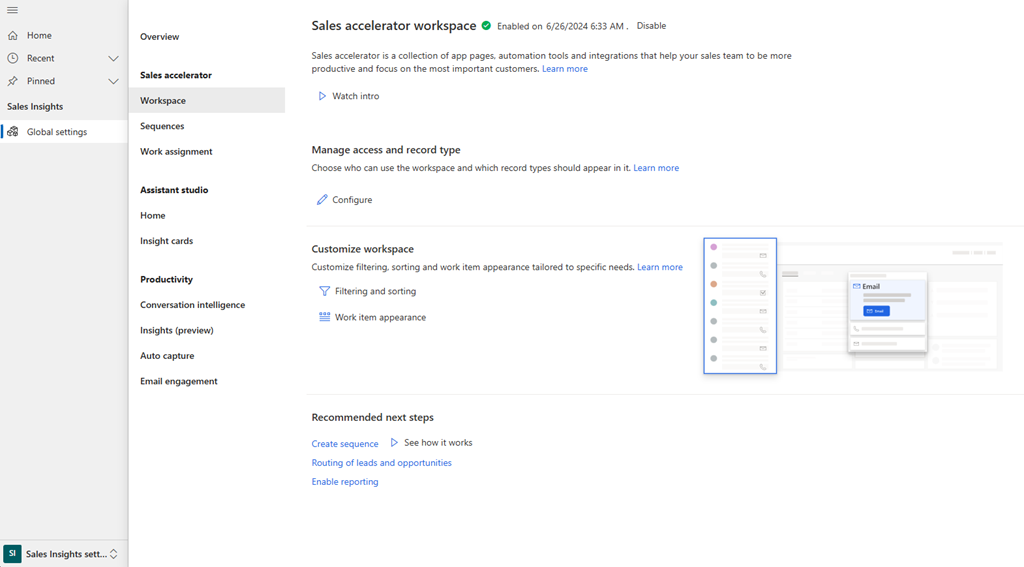Click Learn more under Customize workspace

tap(660, 267)
